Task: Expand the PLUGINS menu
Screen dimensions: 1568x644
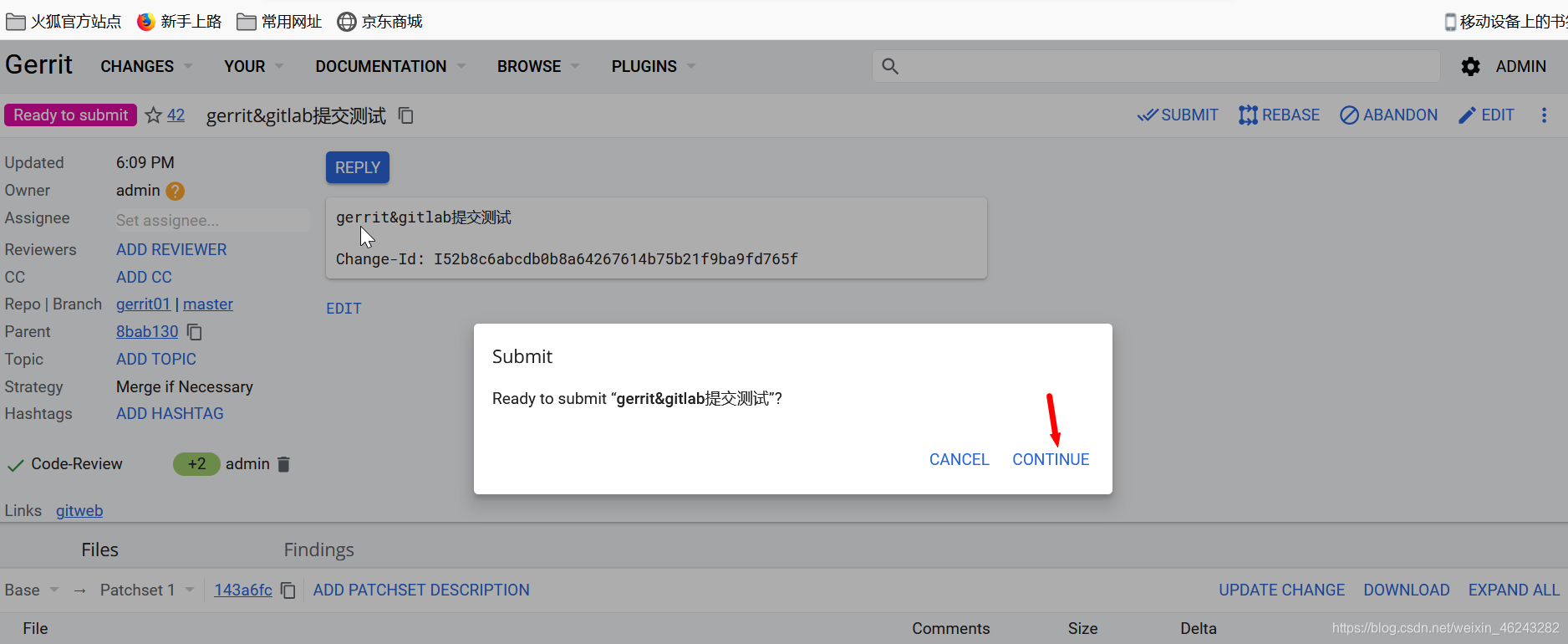Action: (x=653, y=66)
